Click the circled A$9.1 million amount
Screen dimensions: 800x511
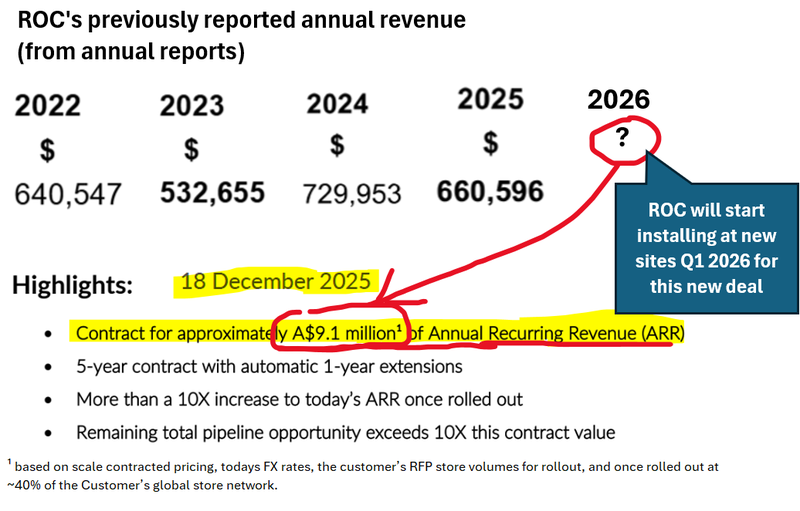(346, 332)
